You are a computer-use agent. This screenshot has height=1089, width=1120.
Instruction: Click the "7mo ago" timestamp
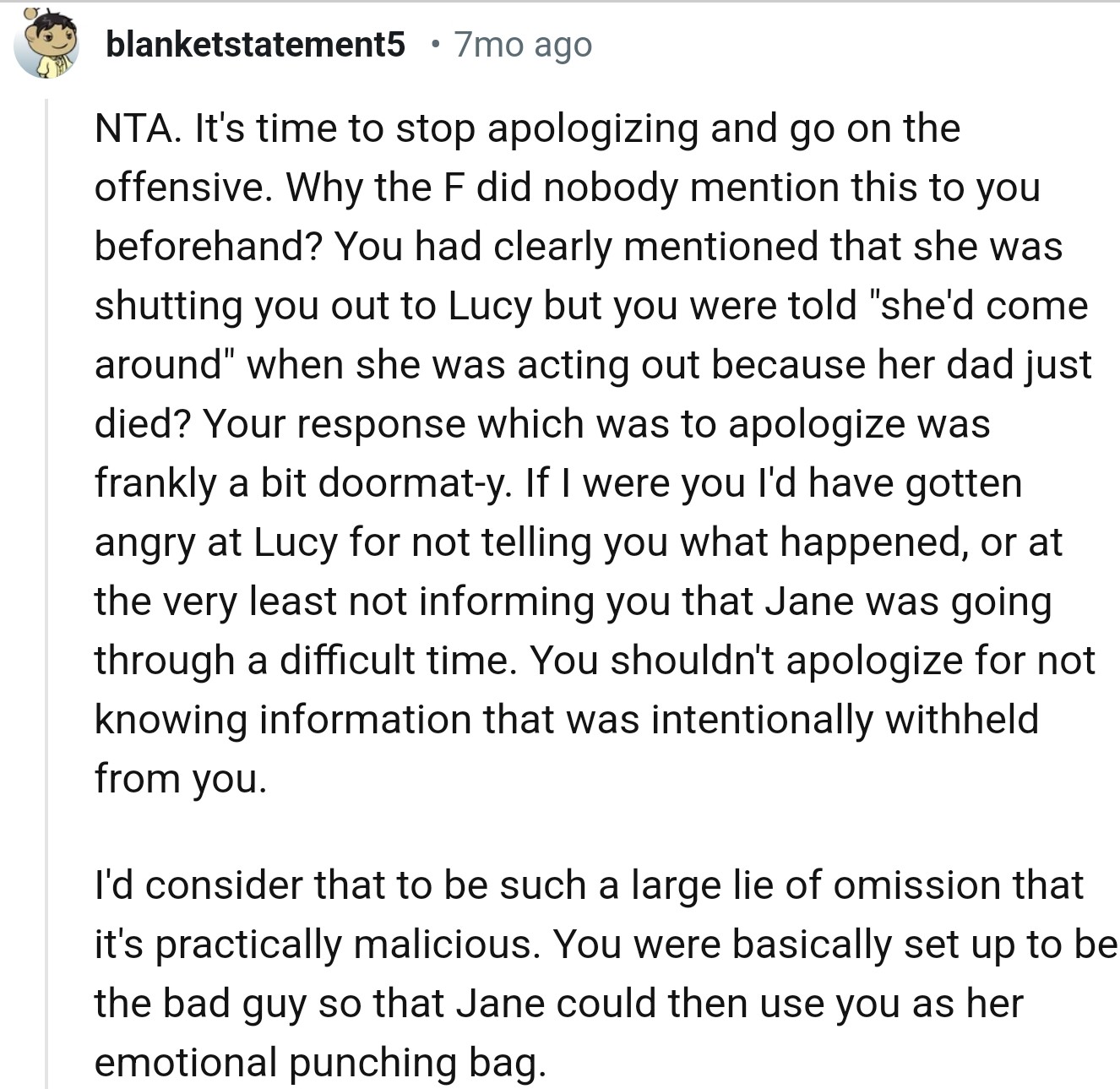click(523, 45)
